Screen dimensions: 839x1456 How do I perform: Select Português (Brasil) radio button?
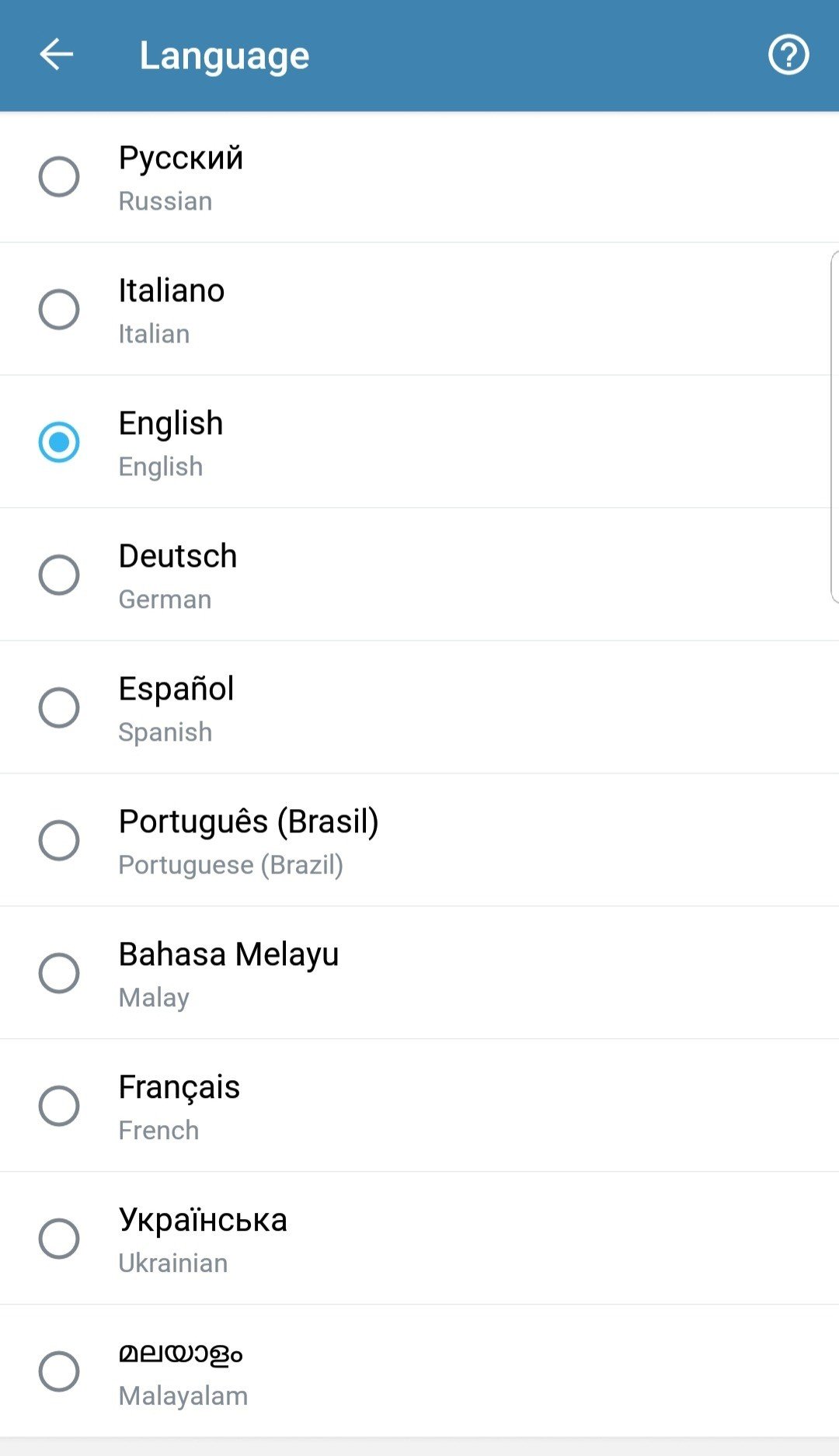[x=59, y=840]
